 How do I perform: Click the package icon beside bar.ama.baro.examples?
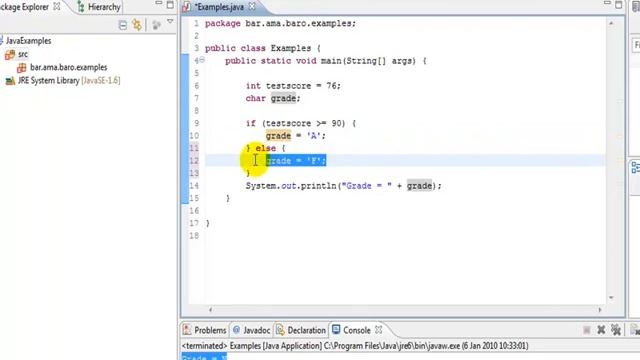[x=22, y=68]
